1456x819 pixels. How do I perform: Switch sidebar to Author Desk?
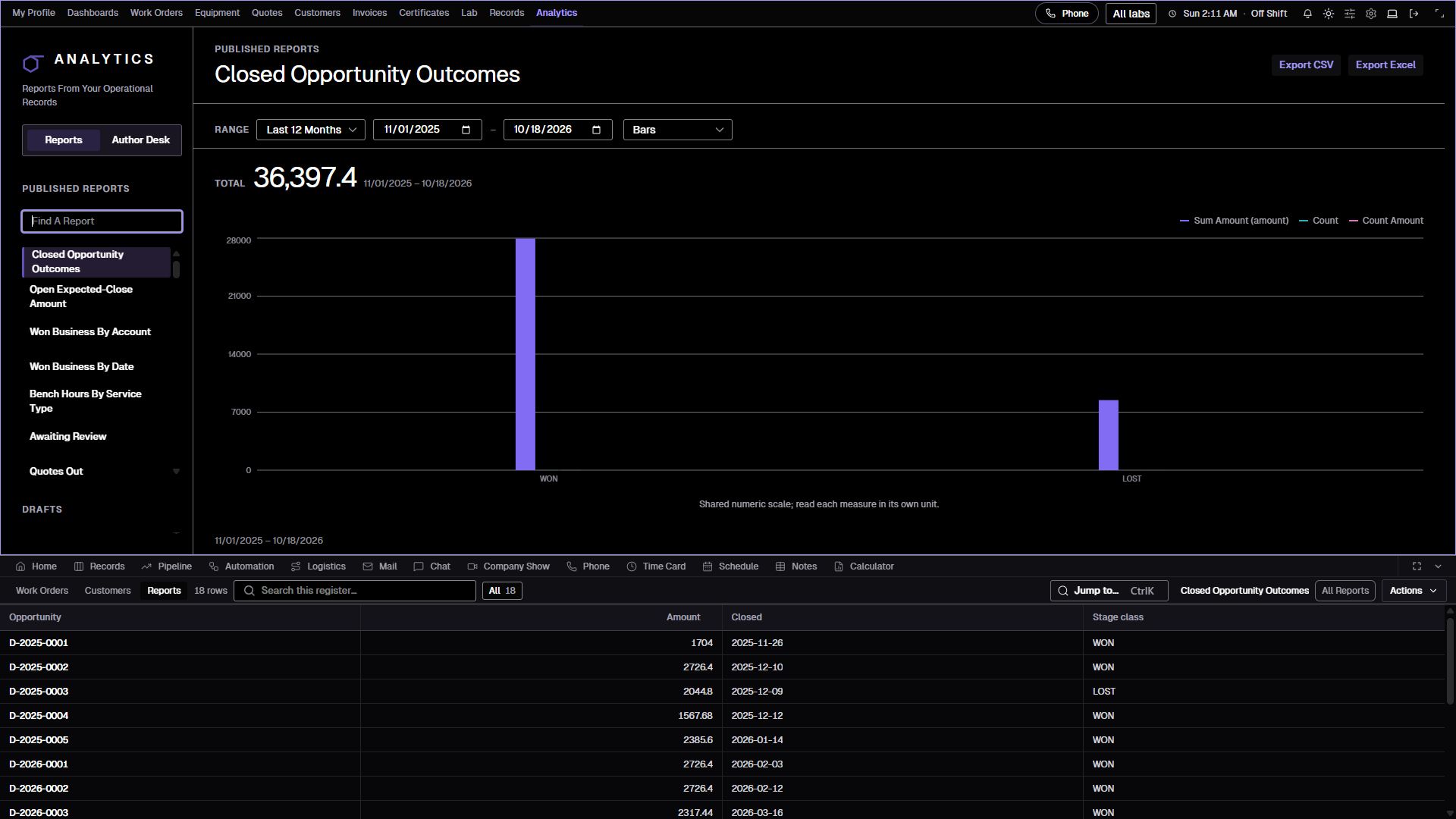point(141,140)
